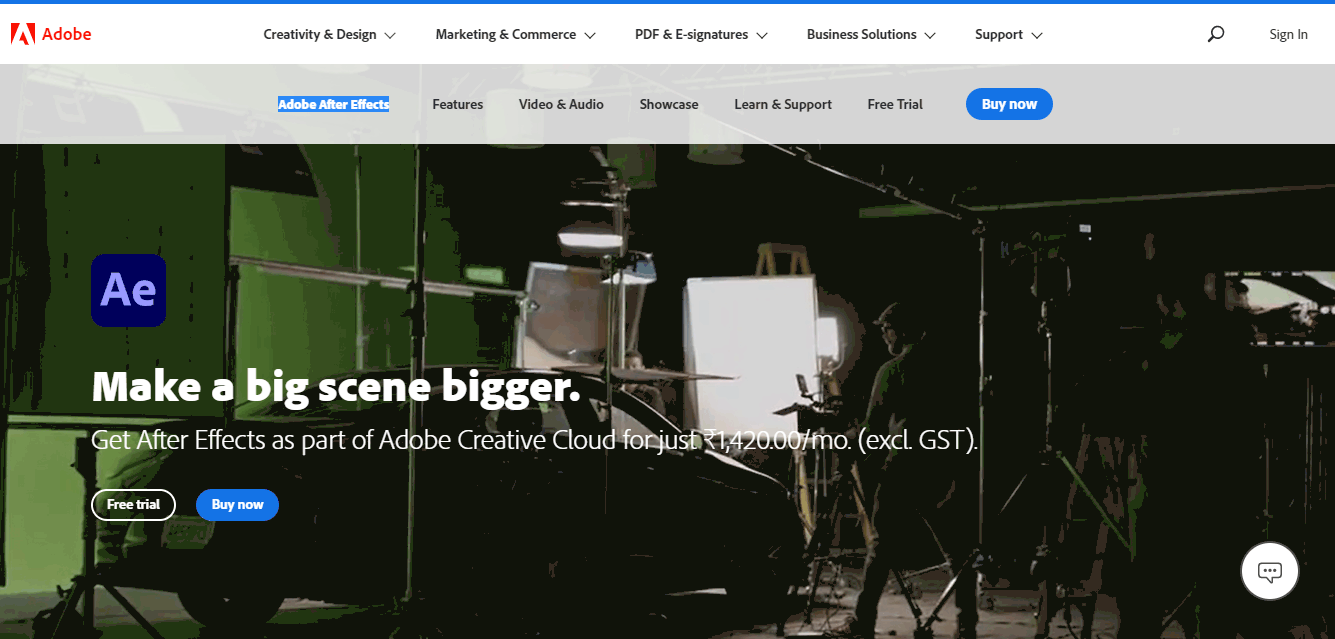Click Buy now button in hero section
Viewport: 1335px width, 639px height.
pyautogui.click(x=237, y=505)
